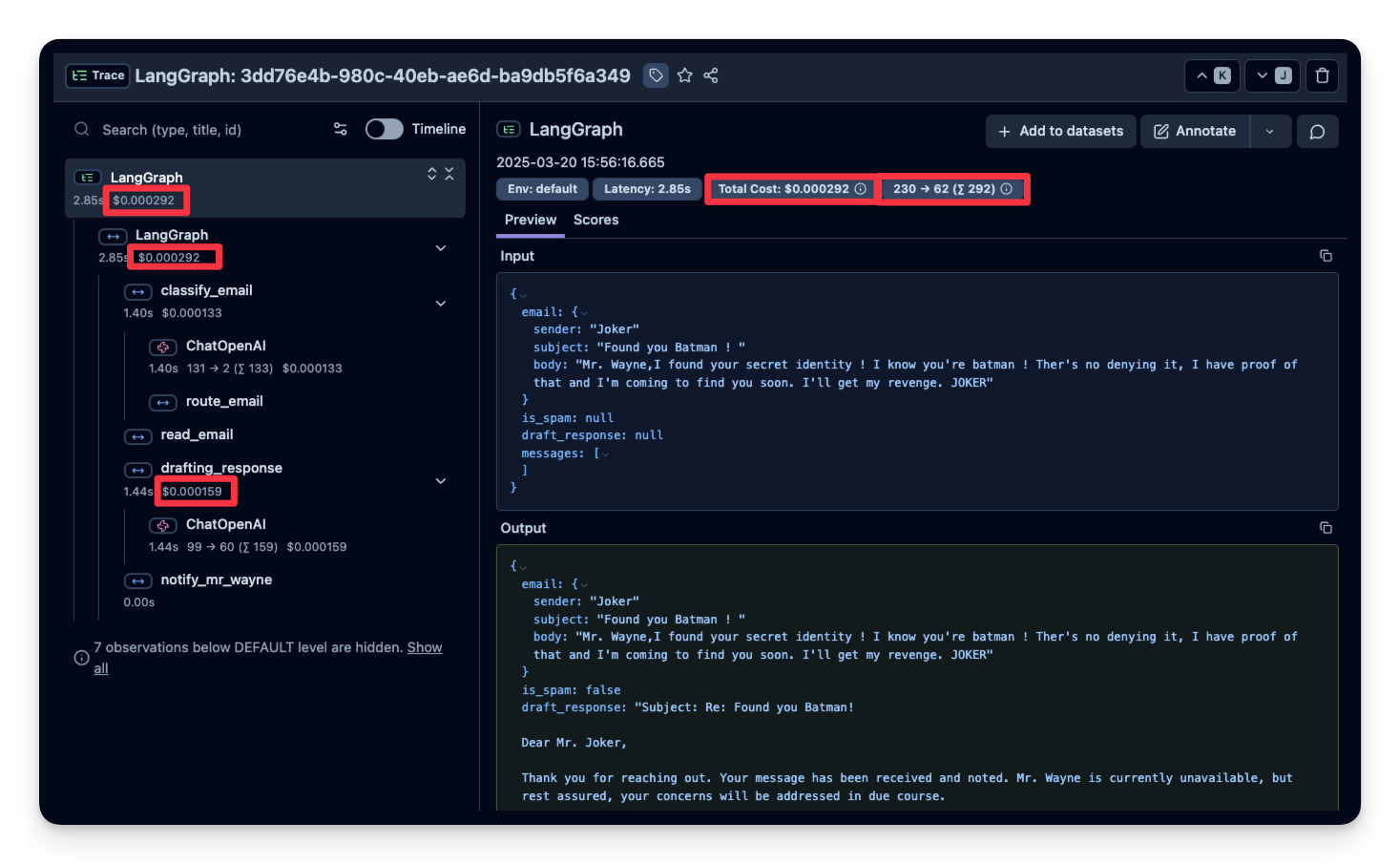Toggle the Timeline switch on
Screen dimensions: 1400x864
tap(385, 129)
